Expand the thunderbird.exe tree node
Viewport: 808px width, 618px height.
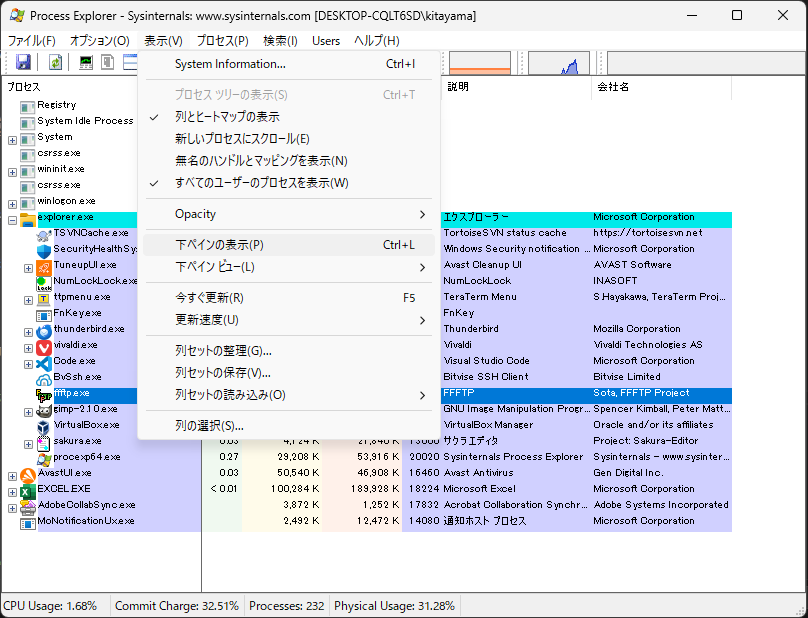pos(28,332)
